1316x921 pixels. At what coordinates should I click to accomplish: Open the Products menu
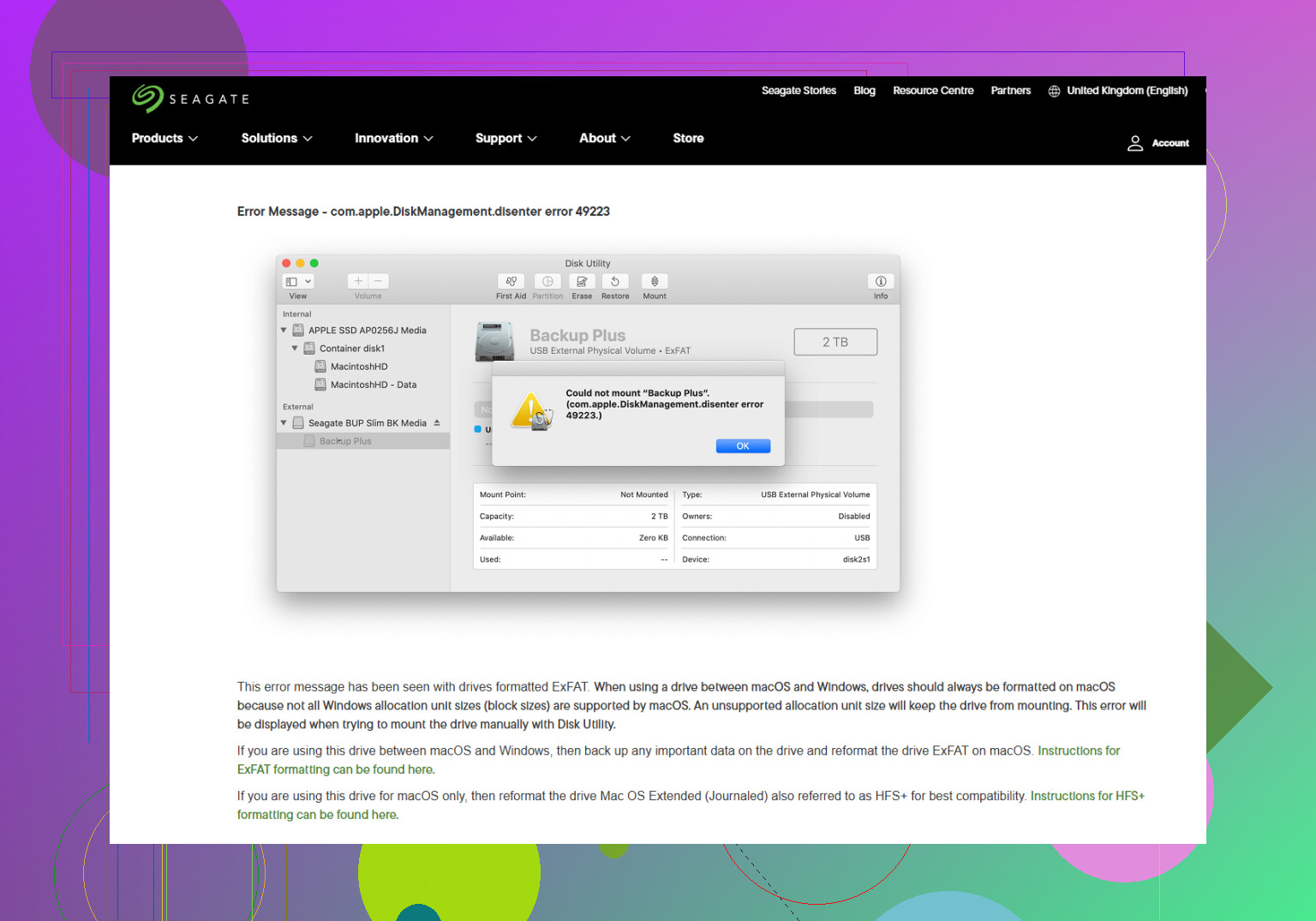[164, 138]
